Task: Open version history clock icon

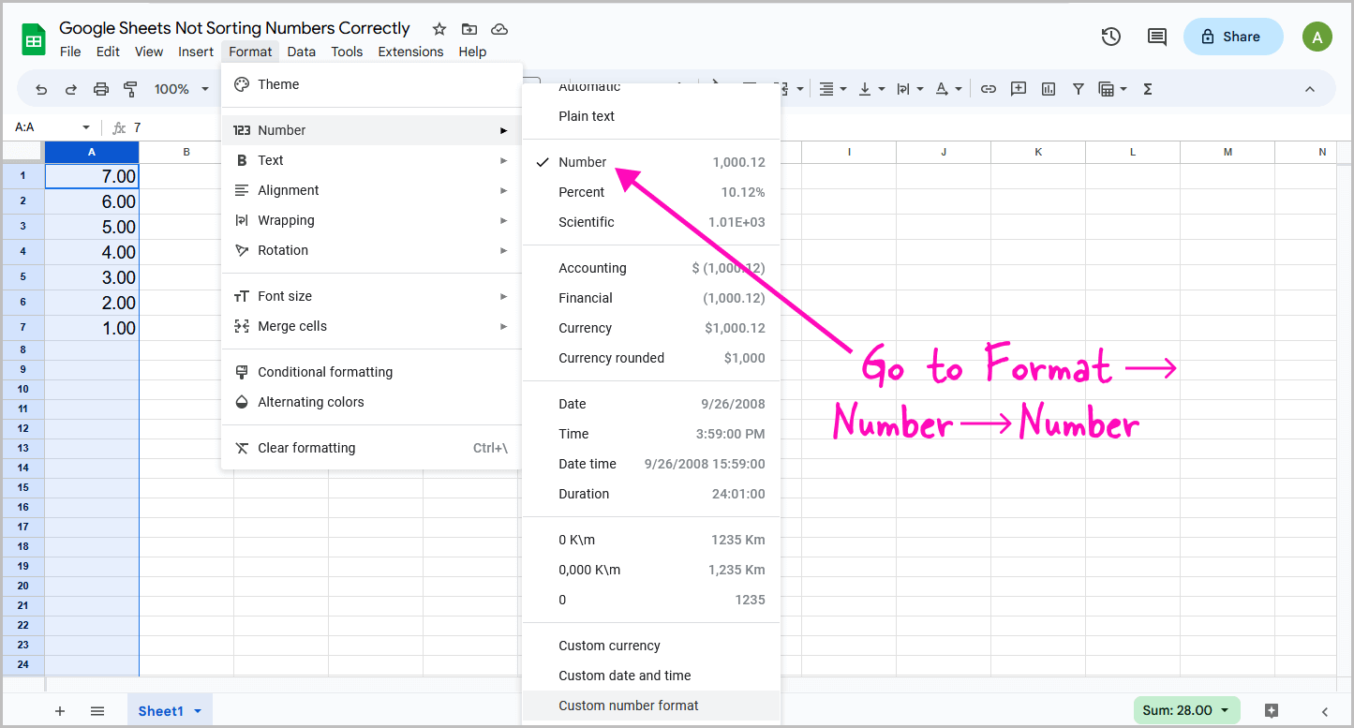Action: 1111,37
